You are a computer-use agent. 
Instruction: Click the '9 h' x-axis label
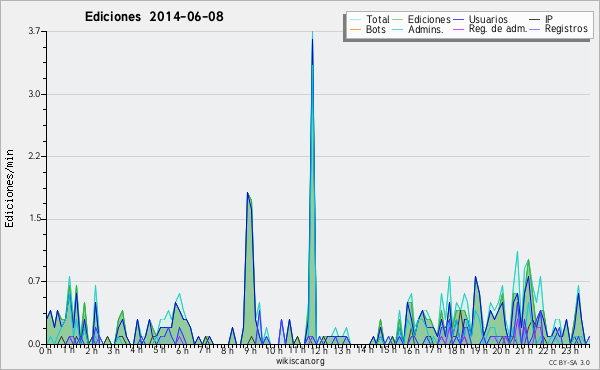coord(250,351)
